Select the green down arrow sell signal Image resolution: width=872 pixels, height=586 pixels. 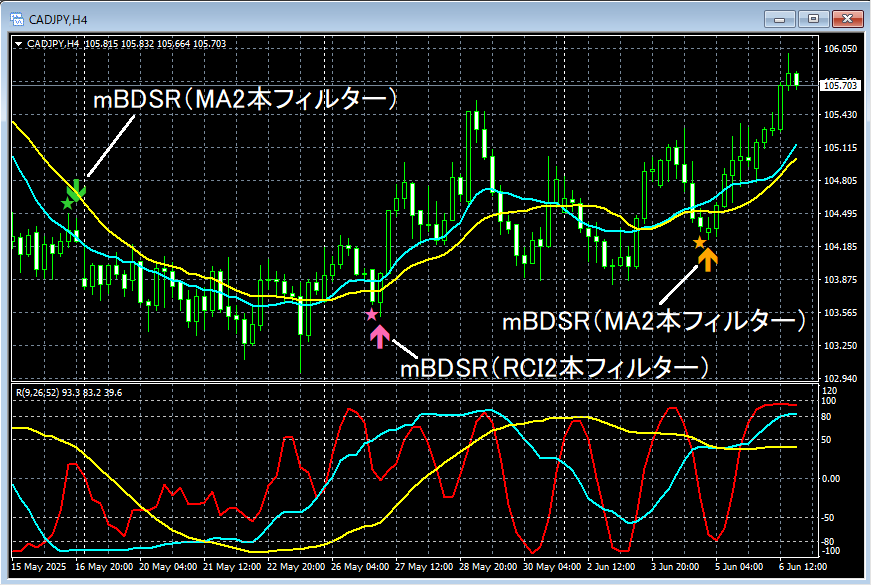(77, 190)
